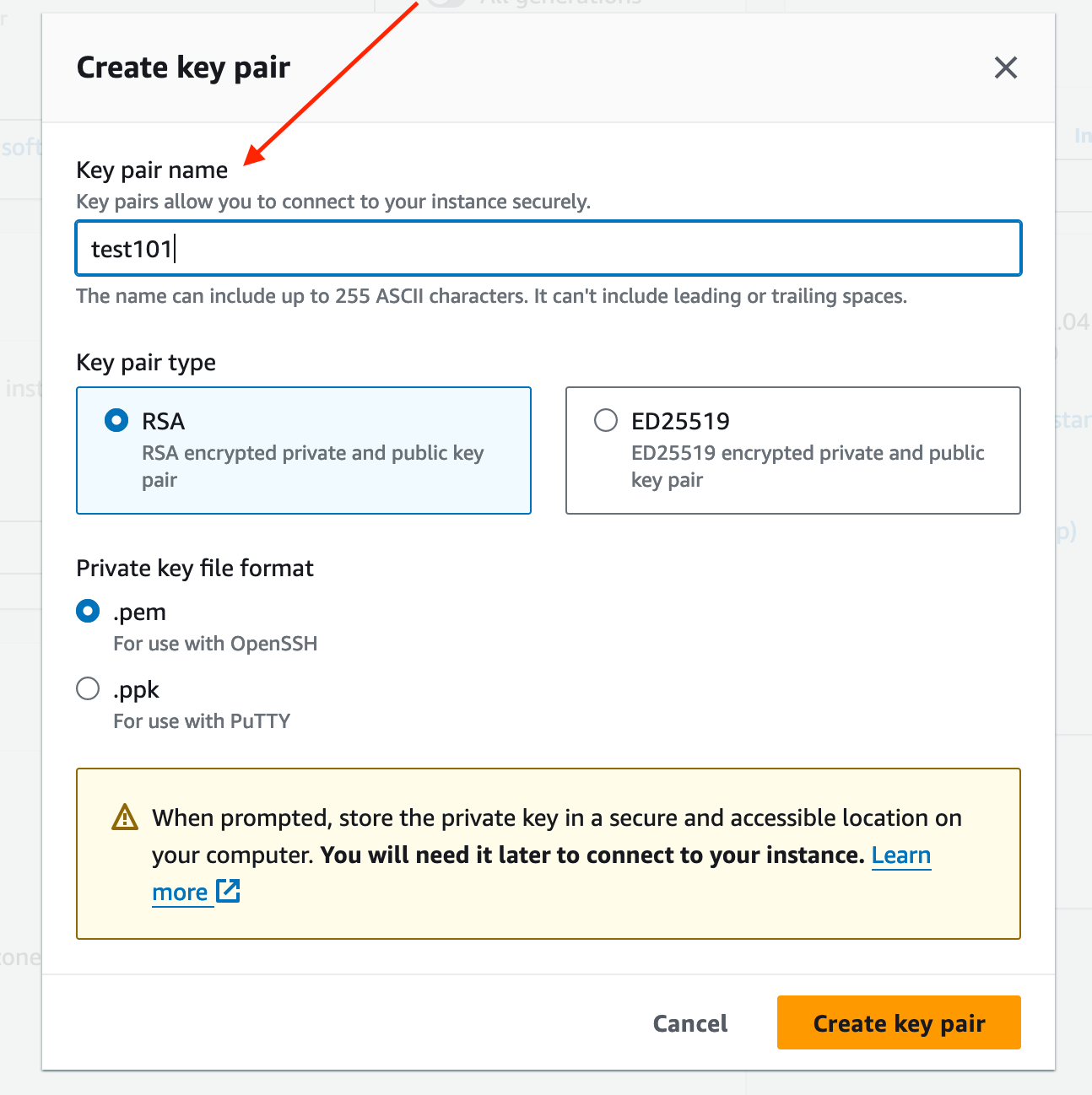This screenshot has height=1095, width=1092.
Task: Click the external link icon after Learn more
Action: click(228, 891)
